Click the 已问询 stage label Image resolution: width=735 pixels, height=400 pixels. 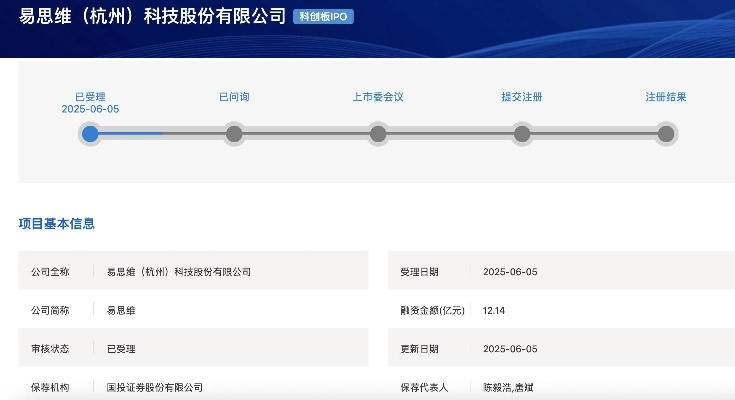point(234,97)
